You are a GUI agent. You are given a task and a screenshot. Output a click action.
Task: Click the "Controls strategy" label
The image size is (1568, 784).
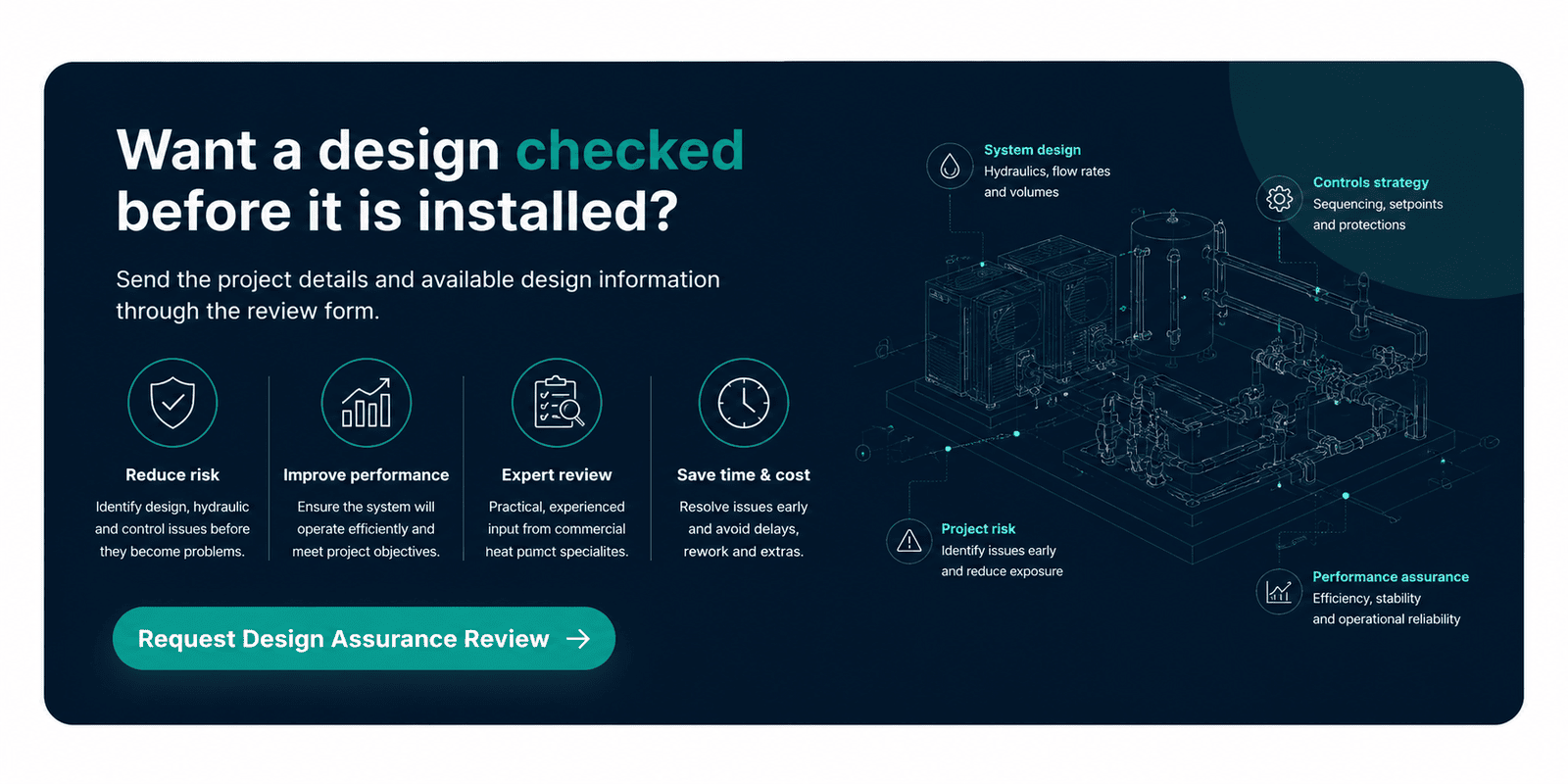point(1371,182)
